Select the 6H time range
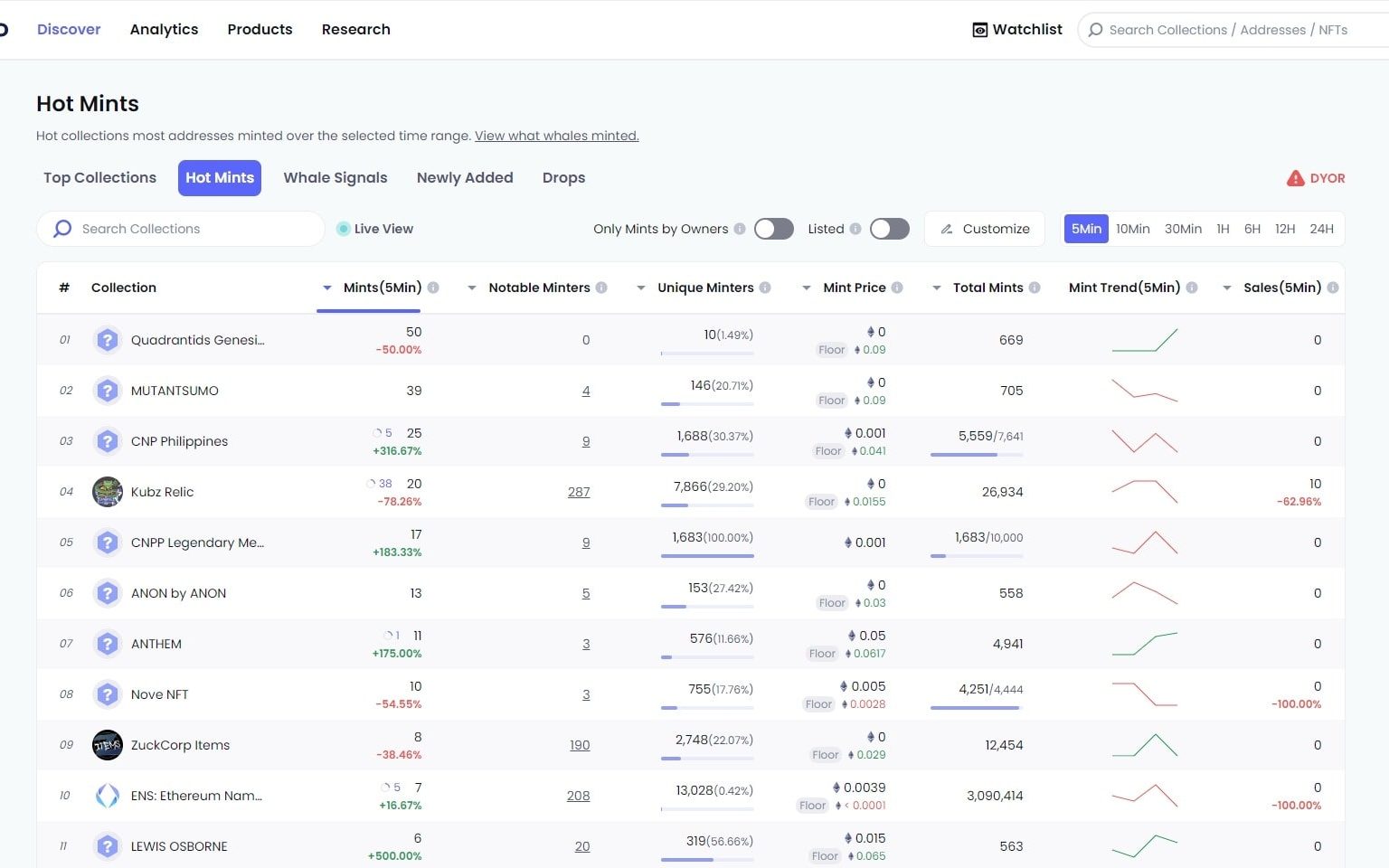Screen dimensions: 1389x868 [x=1252, y=229]
